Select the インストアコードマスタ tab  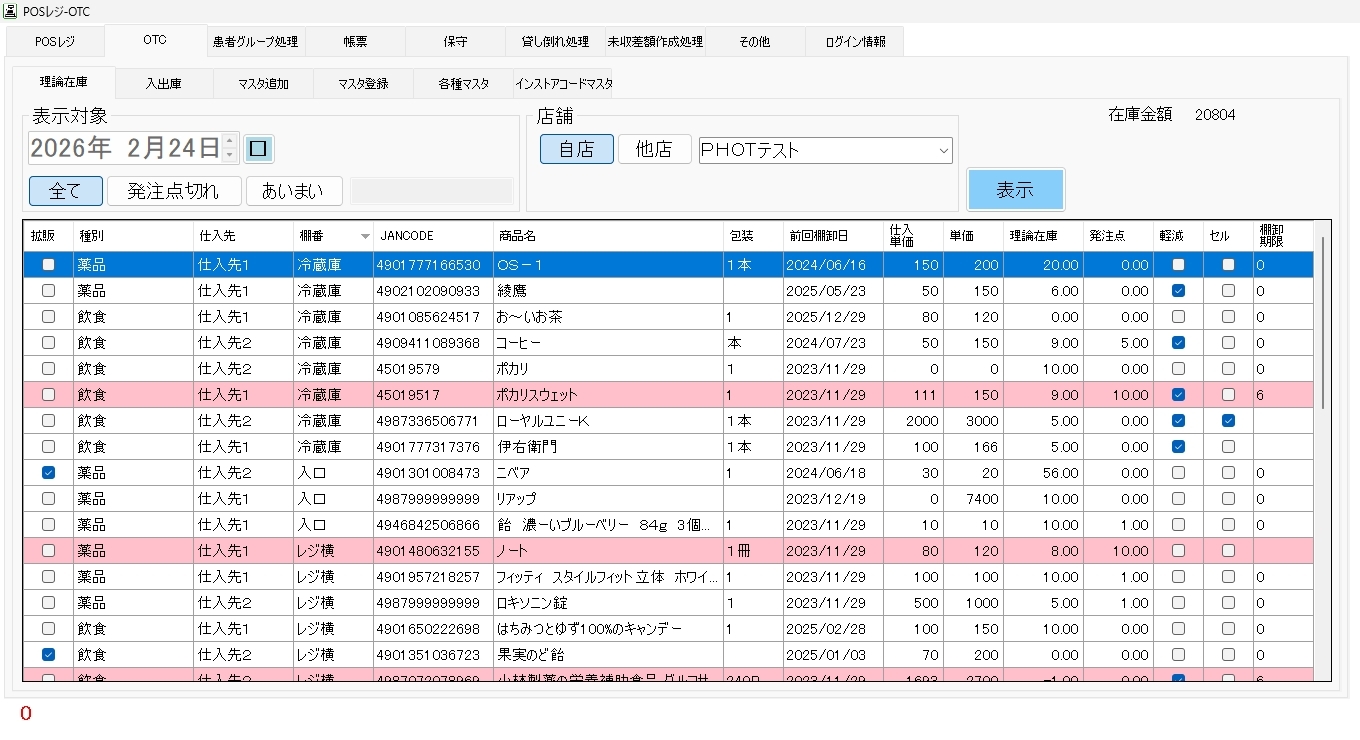[x=563, y=84]
